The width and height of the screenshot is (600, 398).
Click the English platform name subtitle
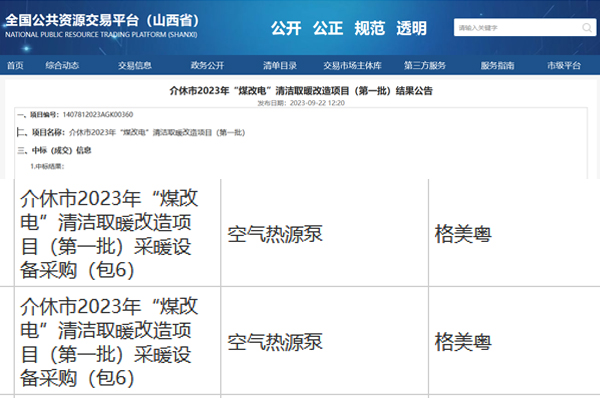(101, 34)
